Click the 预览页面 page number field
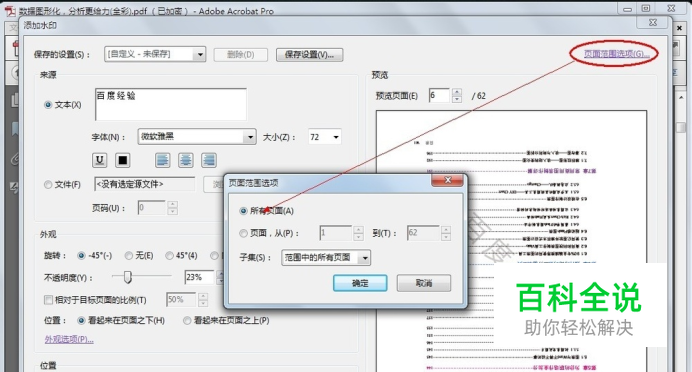This screenshot has width=692, height=372. pos(440,95)
